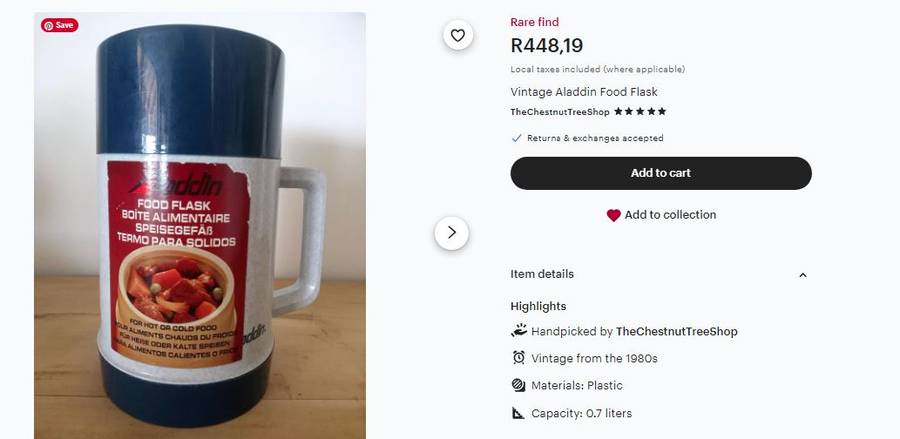Click the returns accepted checkmark icon
The height and width of the screenshot is (439, 900).
[x=516, y=138]
